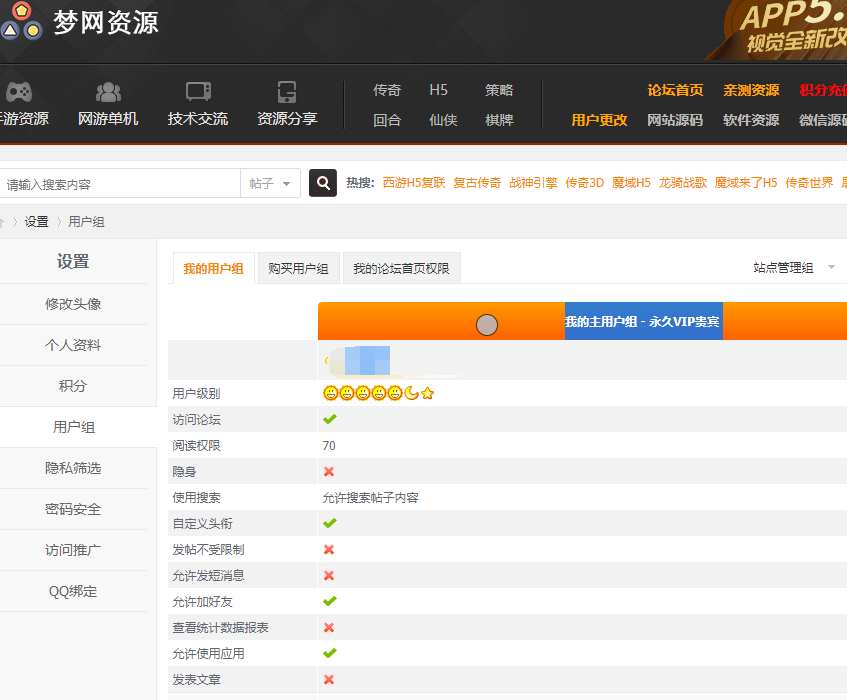The height and width of the screenshot is (700, 847).
Task: Click the APP banner advertisement
Action: (778, 30)
